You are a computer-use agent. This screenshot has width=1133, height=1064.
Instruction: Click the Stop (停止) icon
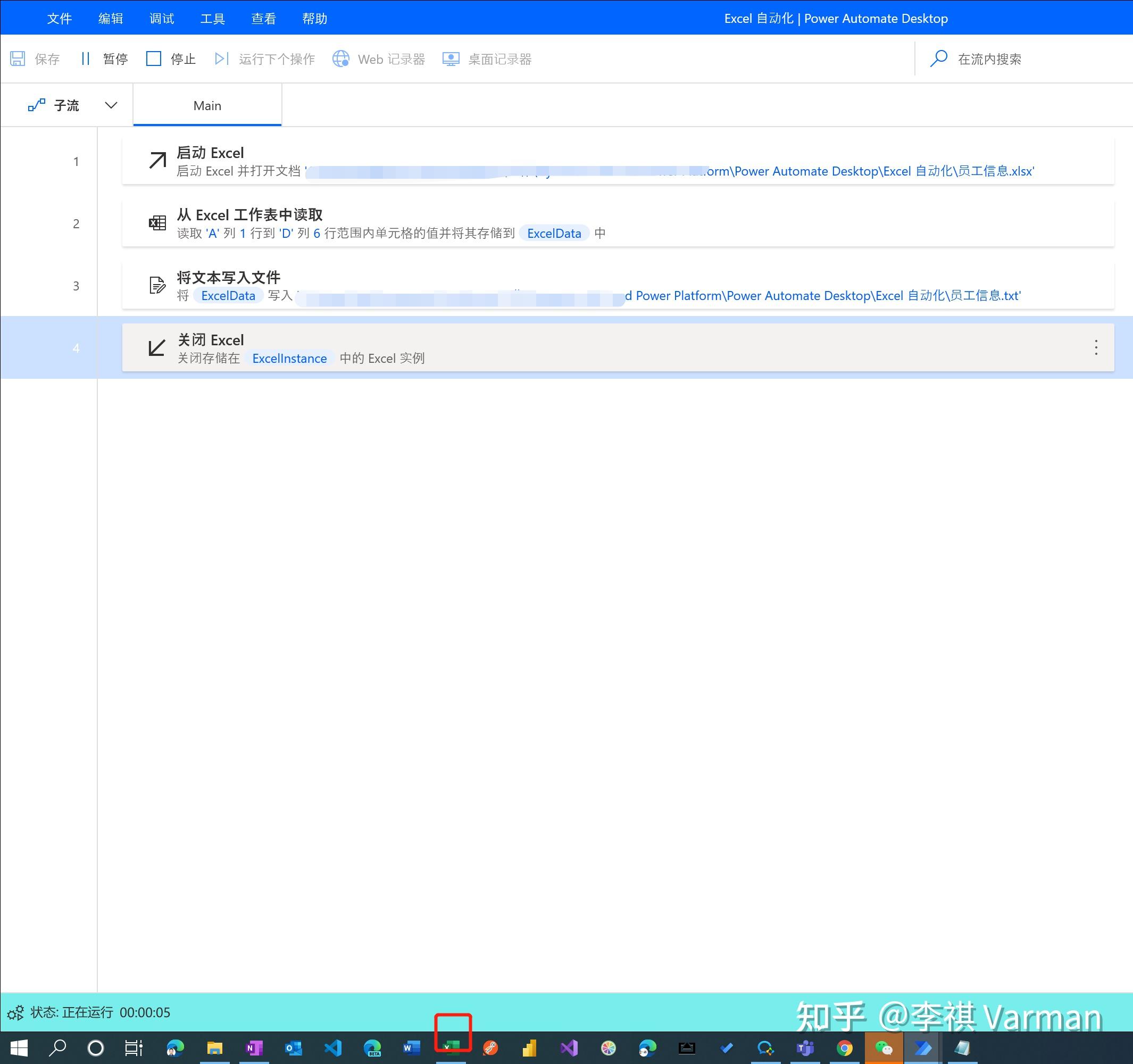pyautogui.click(x=153, y=58)
